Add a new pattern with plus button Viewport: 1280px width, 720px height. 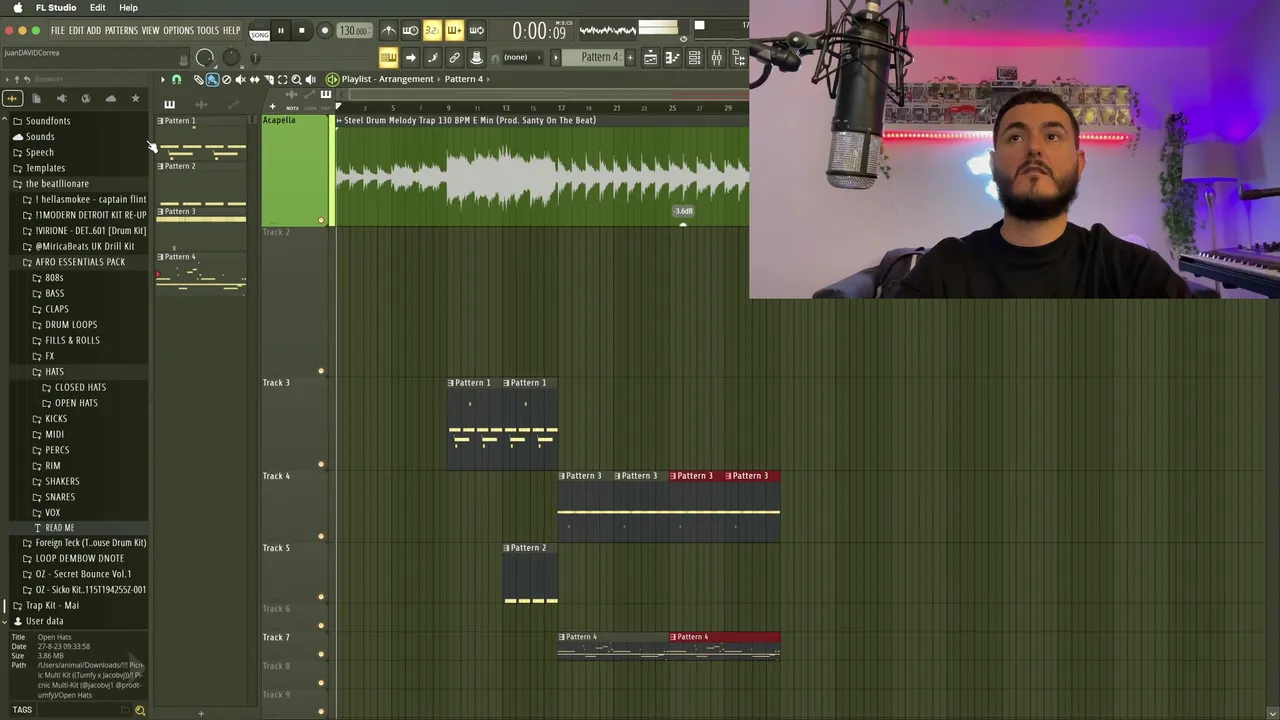630,57
